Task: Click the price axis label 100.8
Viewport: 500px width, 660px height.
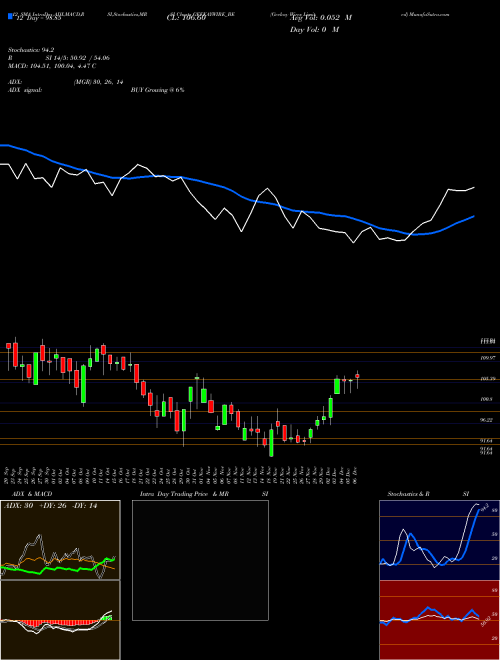Action: click(x=487, y=399)
